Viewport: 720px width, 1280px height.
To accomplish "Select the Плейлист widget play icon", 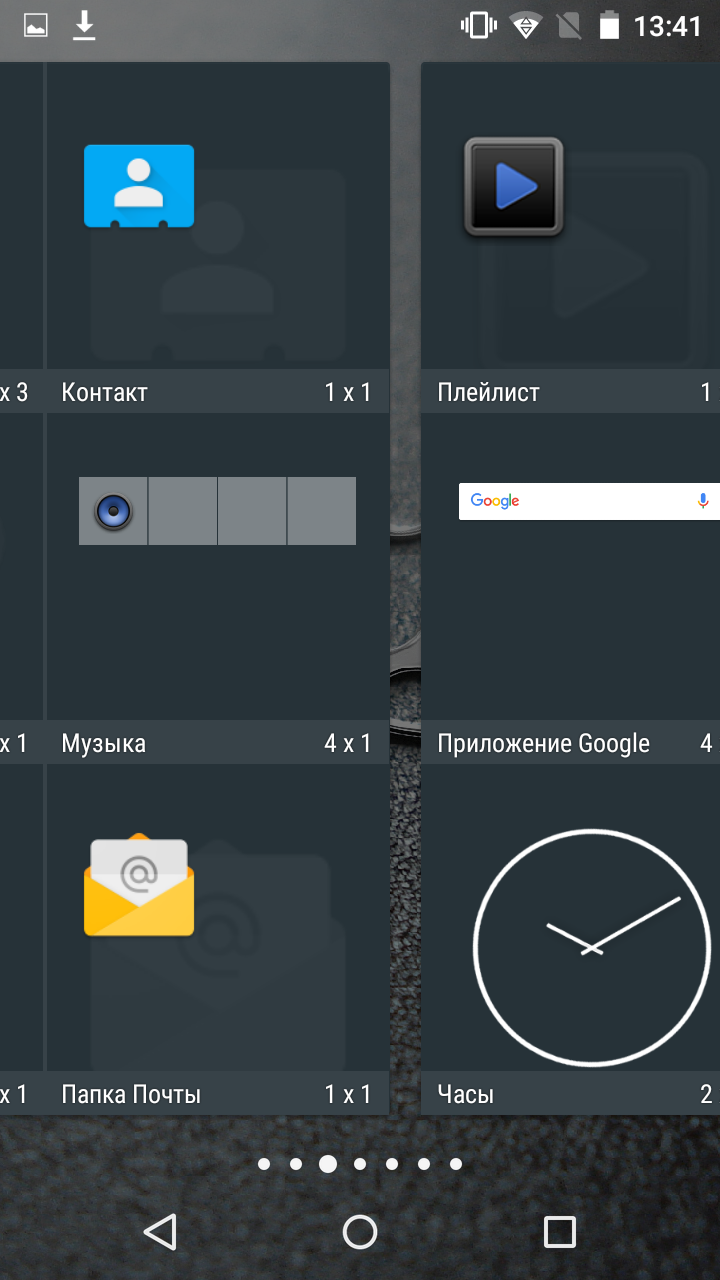I will [x=514, y=187].
